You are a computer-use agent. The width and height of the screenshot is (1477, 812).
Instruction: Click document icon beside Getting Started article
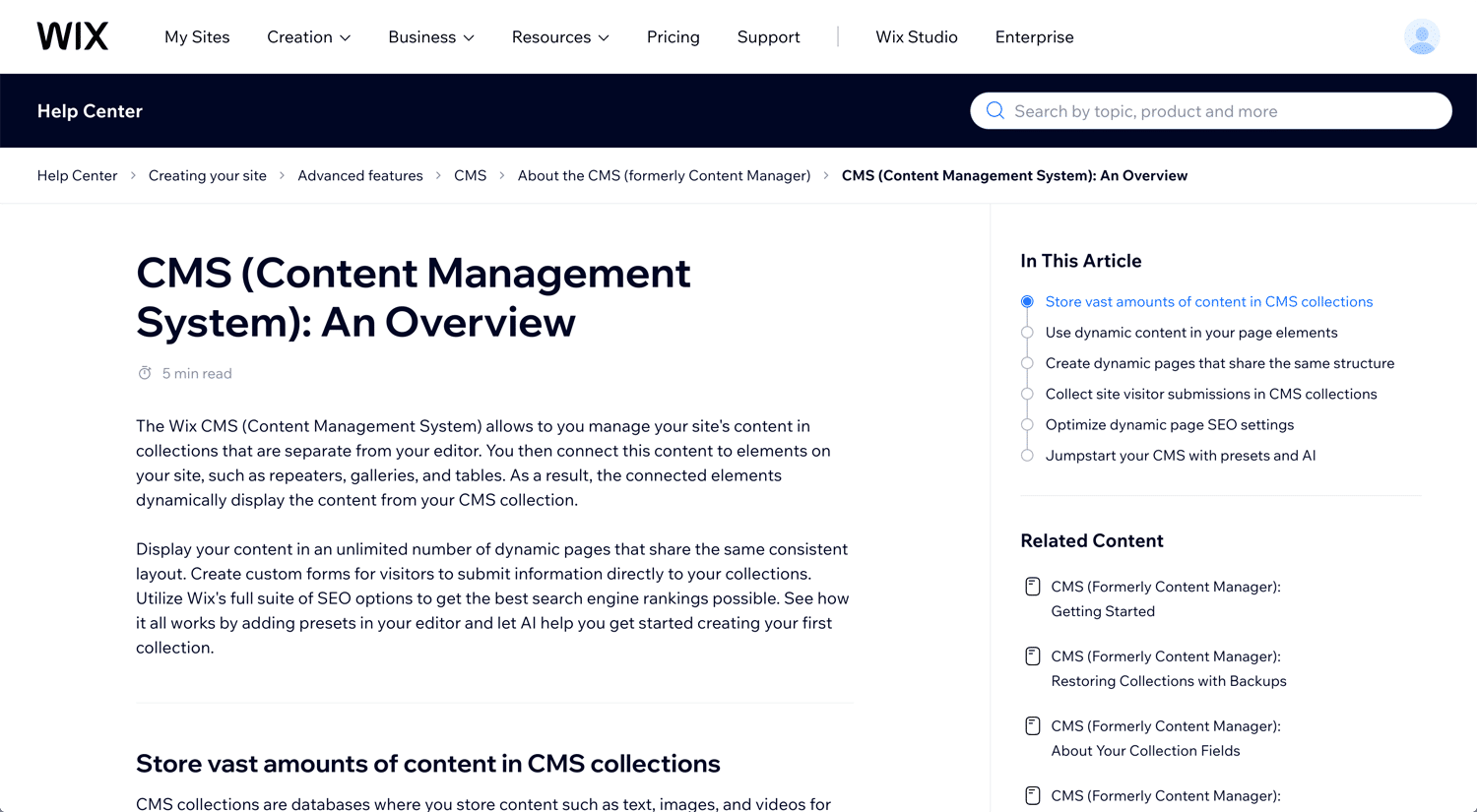point(1032,587)
